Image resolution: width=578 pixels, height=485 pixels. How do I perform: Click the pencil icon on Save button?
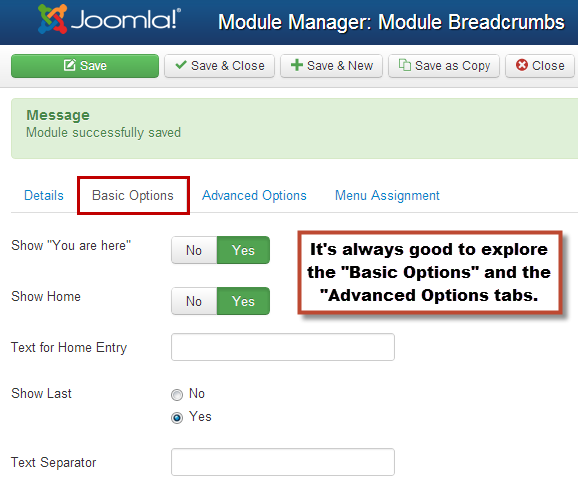click(70, 65)
